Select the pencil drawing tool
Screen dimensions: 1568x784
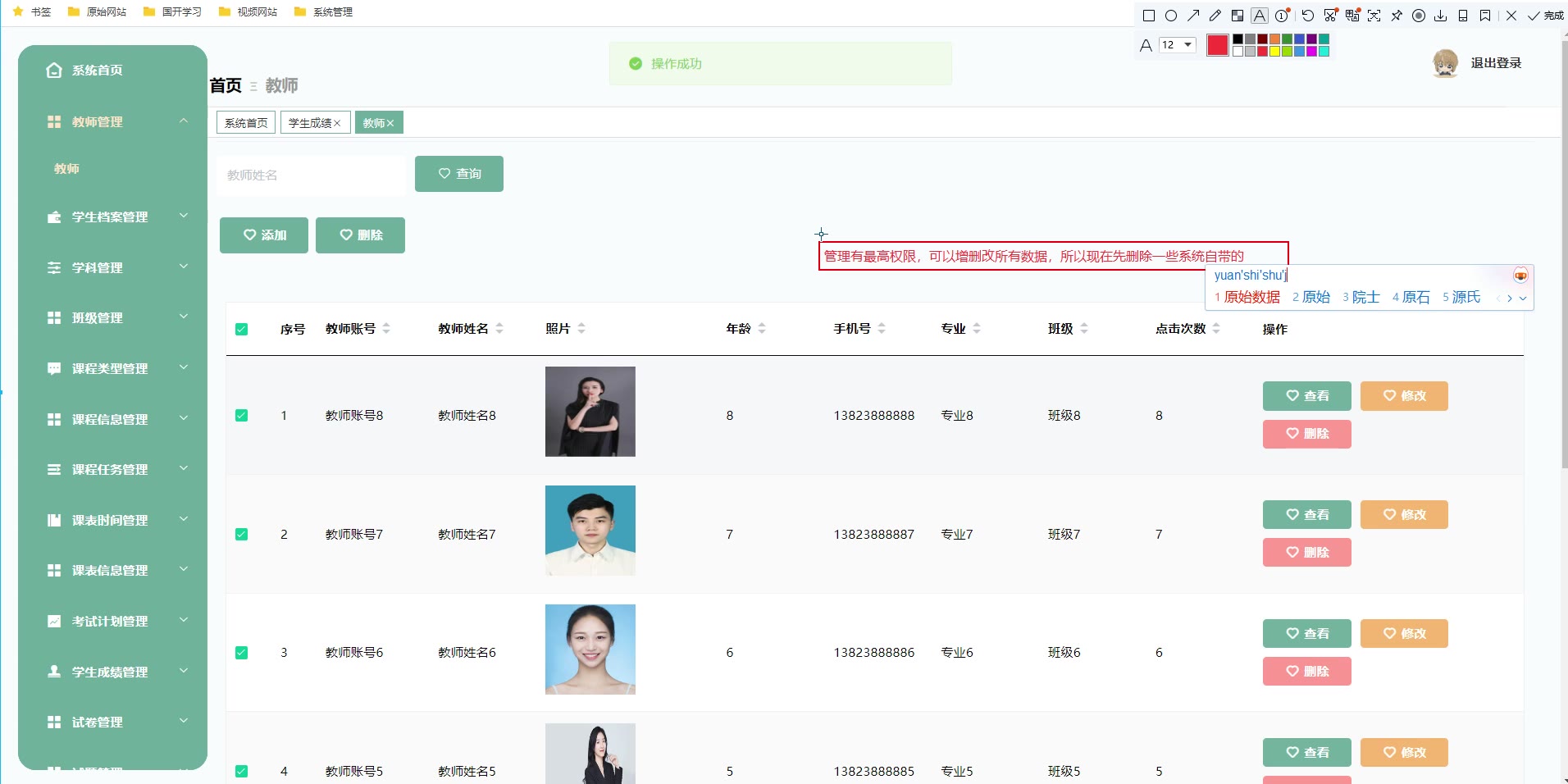1215,16
